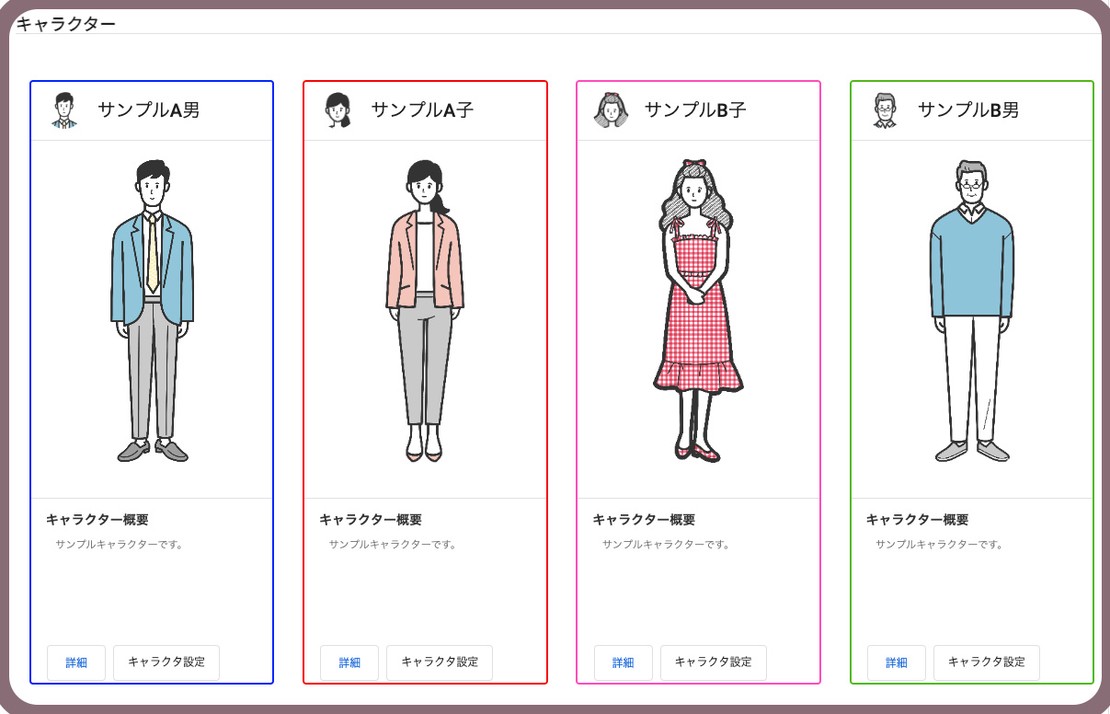Screen dimensions: 1110x714
Task: Select the full-body image of サンプルB子
Action: tap(698, 311)
